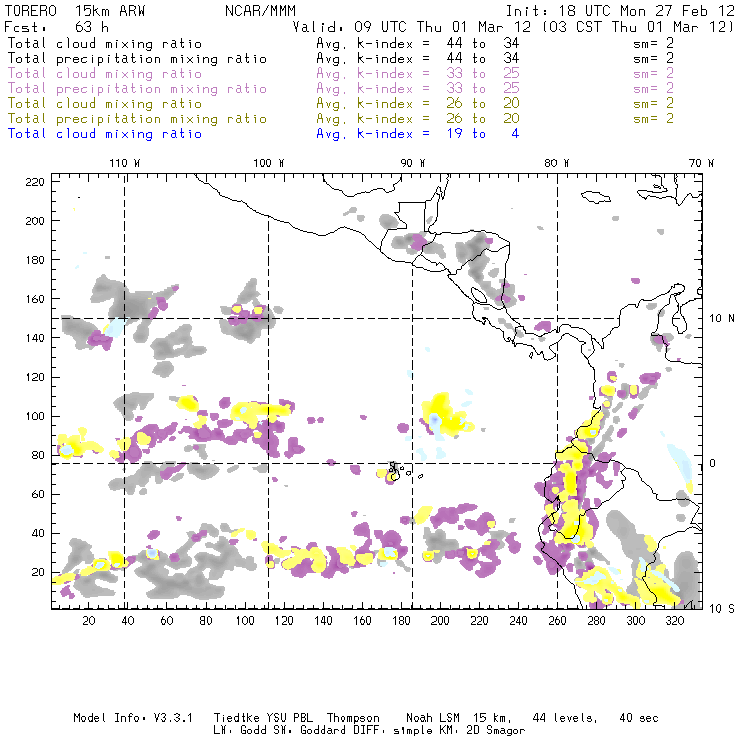740x740 pixels.
Task: Click the 'Fcst: 63 h' forecast hour label
Action: [x=56, y=26]
